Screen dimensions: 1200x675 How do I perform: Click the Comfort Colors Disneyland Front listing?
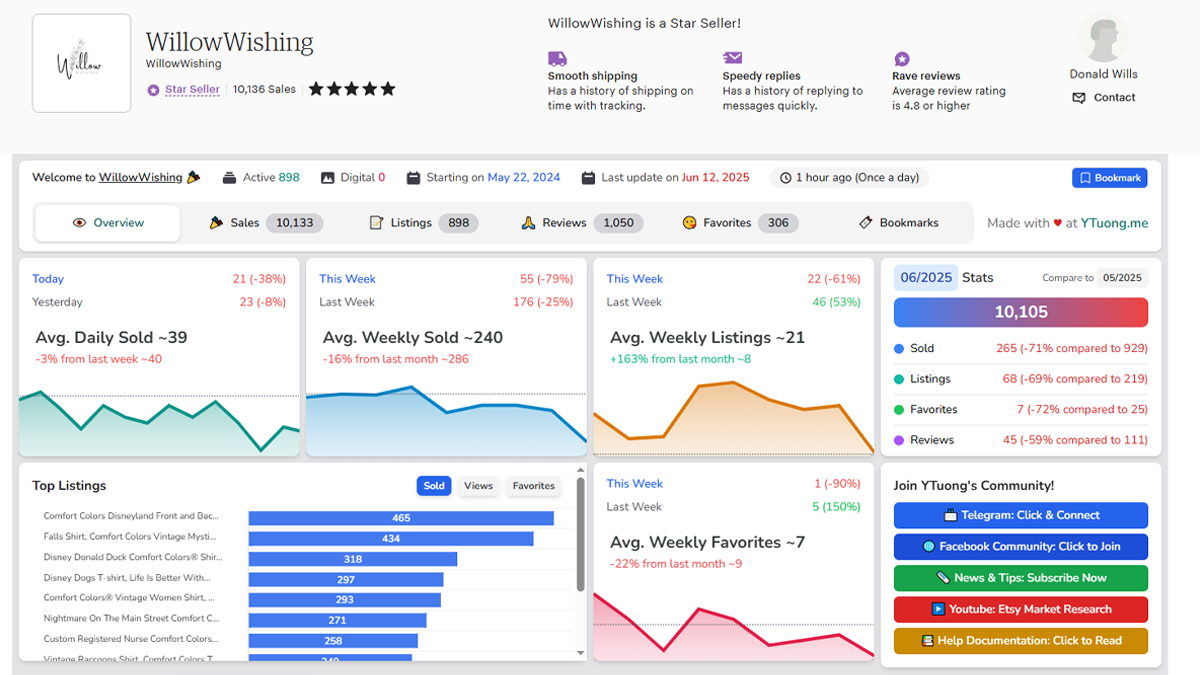[x=130, y=517]
